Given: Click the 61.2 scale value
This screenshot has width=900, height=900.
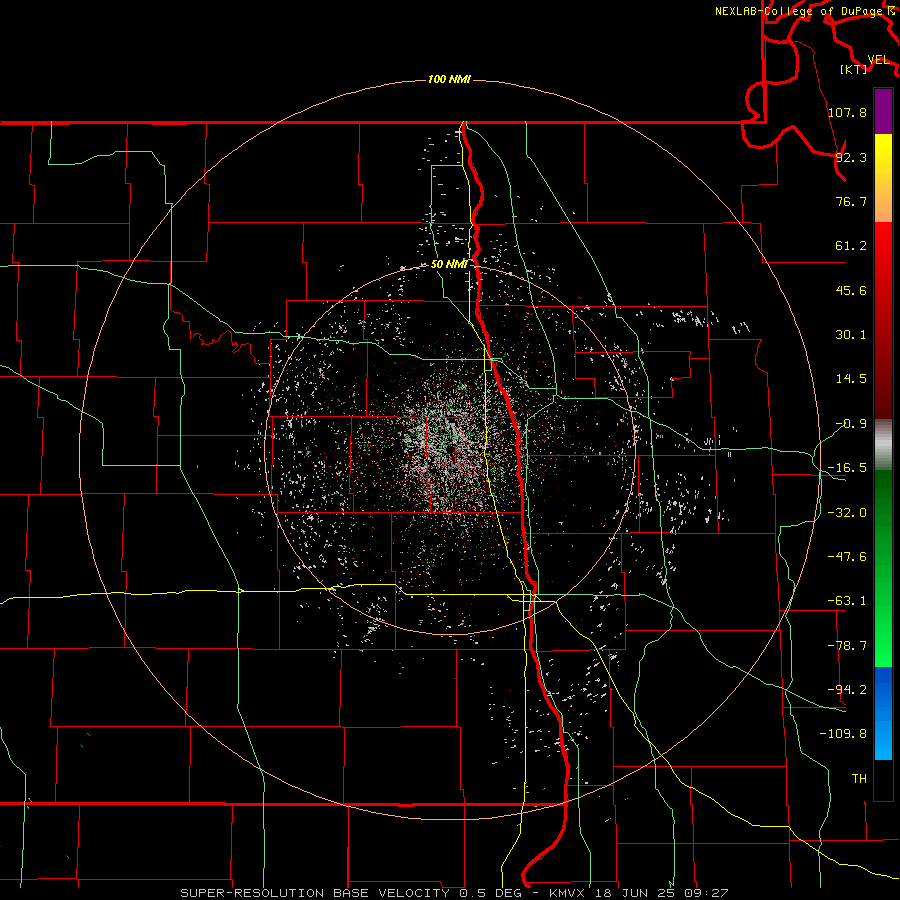Looking at the screenshot, I should coord(851,246).
